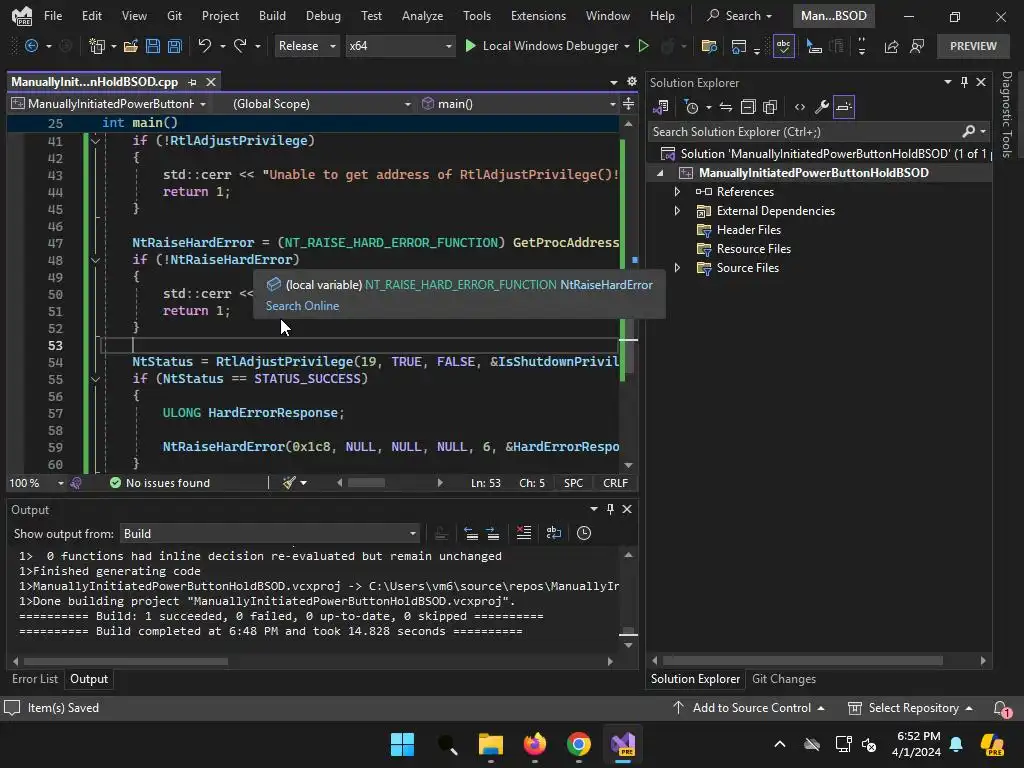
Task: Expand the References node
Action: click(677, 191)
